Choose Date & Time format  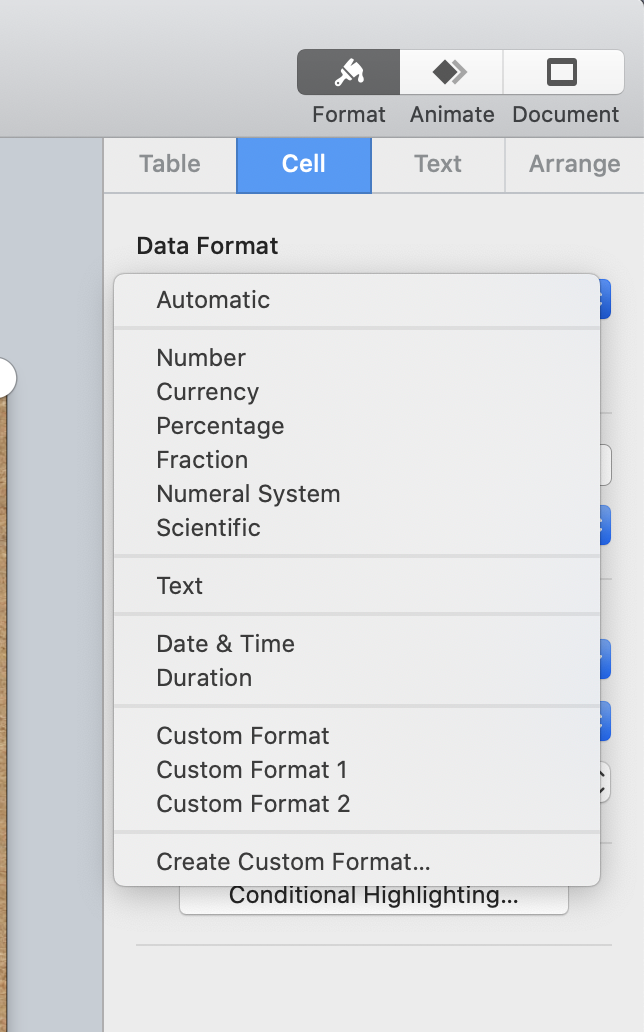[225, 644]
